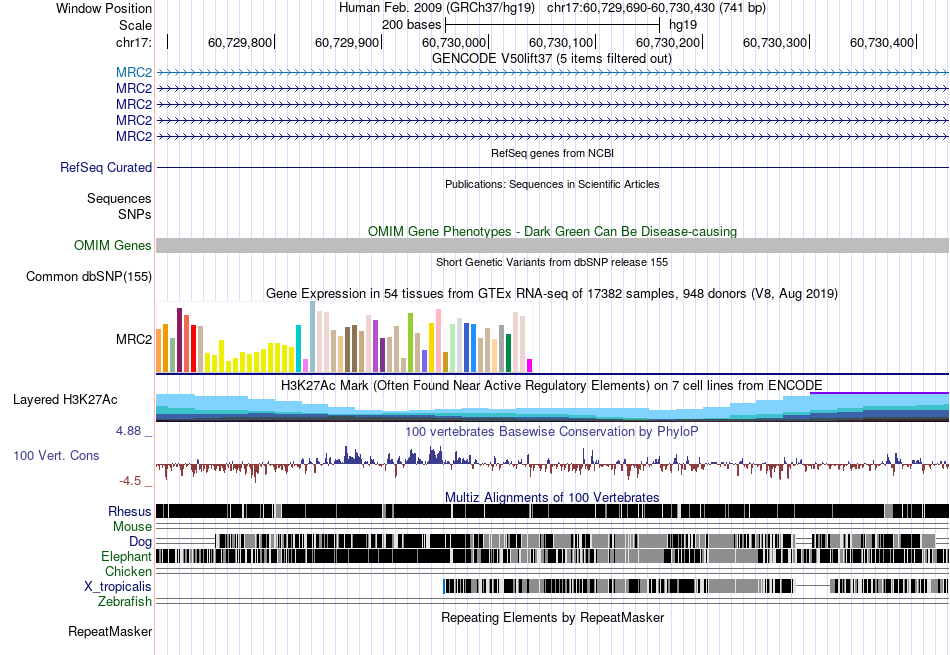Click the 4.88 PhyloP maximum value

point(128,431)
